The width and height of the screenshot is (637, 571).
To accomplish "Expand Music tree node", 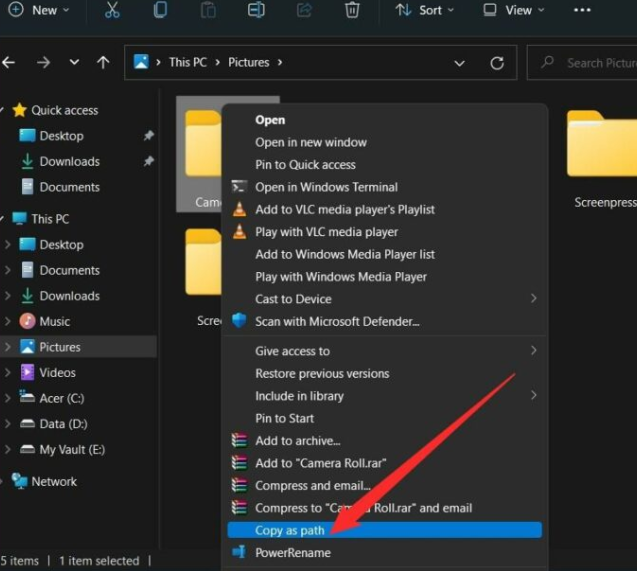I will [x=7, y=321].
